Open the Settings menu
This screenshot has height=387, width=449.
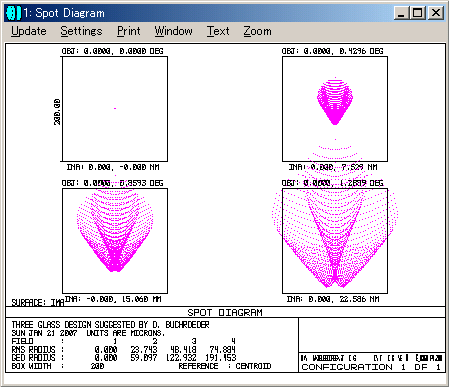(81, 31)
